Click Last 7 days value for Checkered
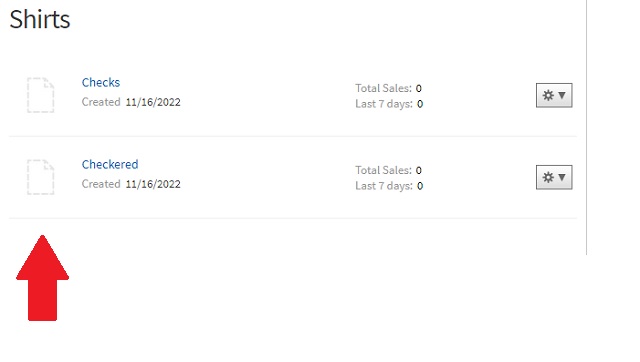The height and width of the screenshot is (362, 640). point(420,186)
